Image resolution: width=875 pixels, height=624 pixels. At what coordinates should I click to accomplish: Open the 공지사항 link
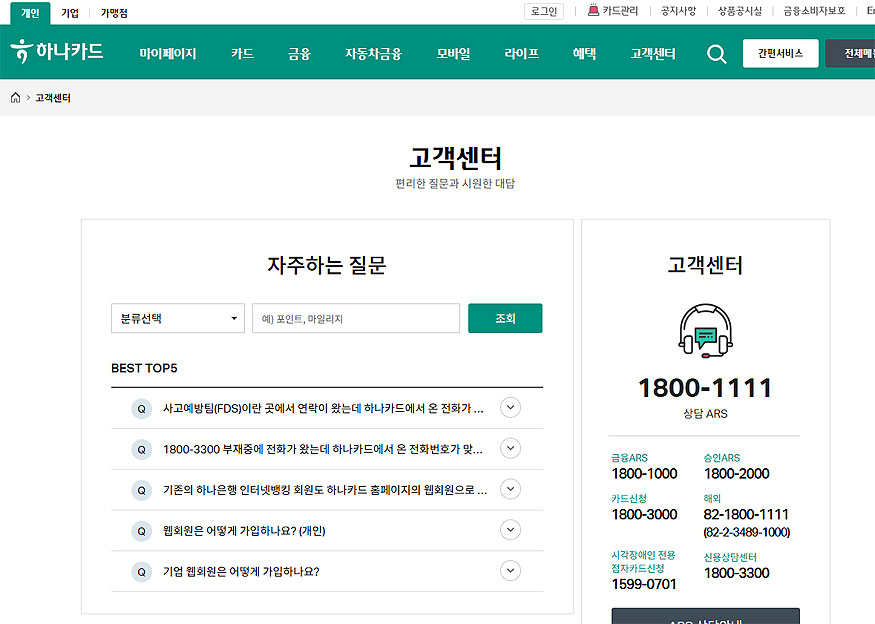click(x=679, y=11)
